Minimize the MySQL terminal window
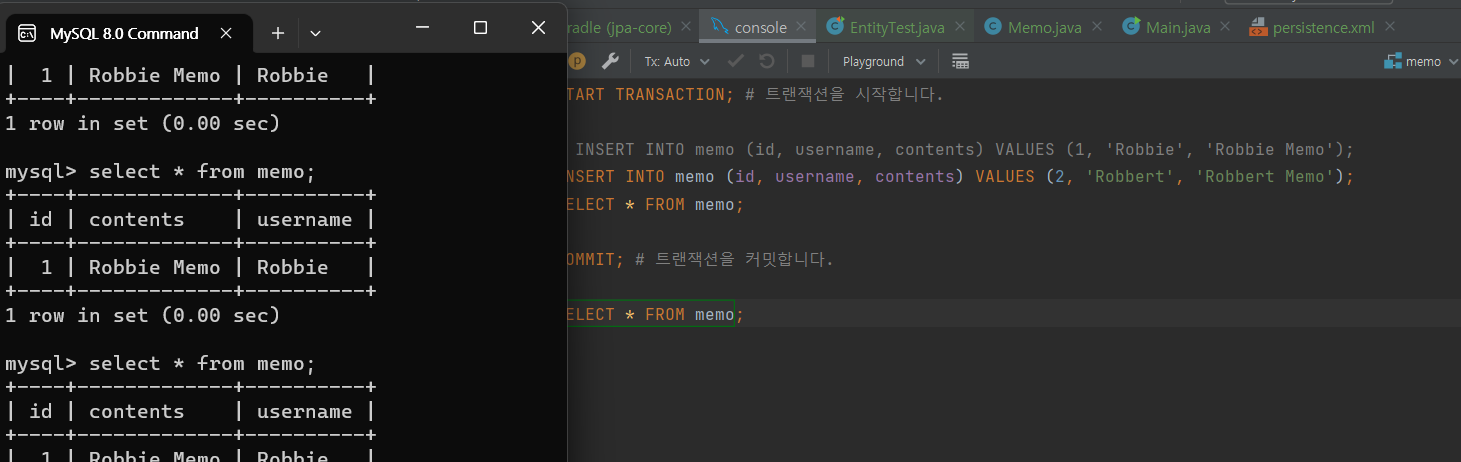 (x=423, y=27)
